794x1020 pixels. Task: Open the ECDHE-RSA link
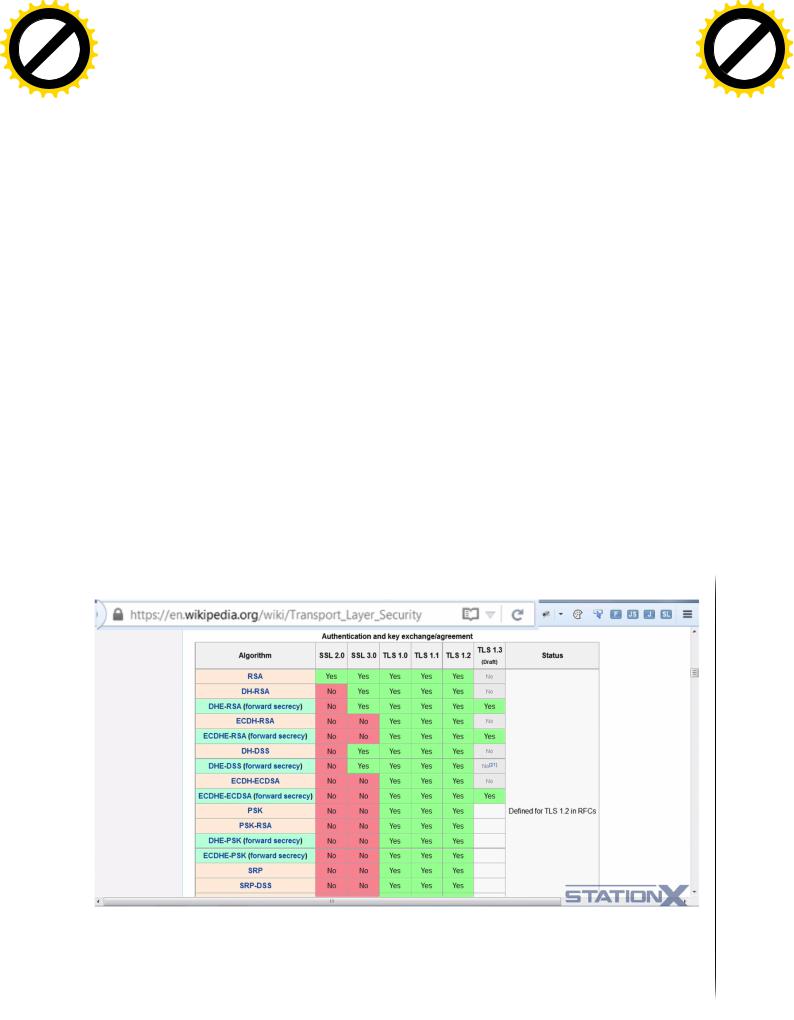tap(255, 736)
